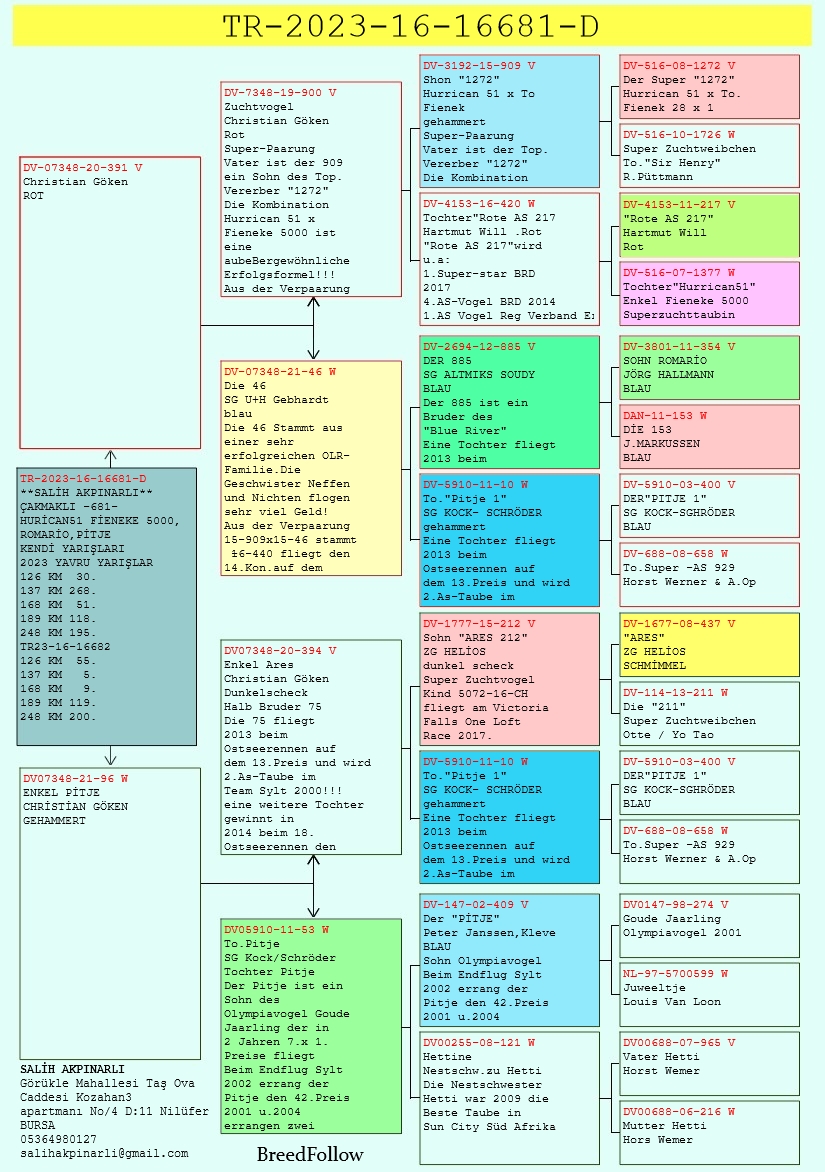This screenshot has width=825, height=1172.
Task: Select ring number DV05910-11-53 W
Action: pos(276,930)
